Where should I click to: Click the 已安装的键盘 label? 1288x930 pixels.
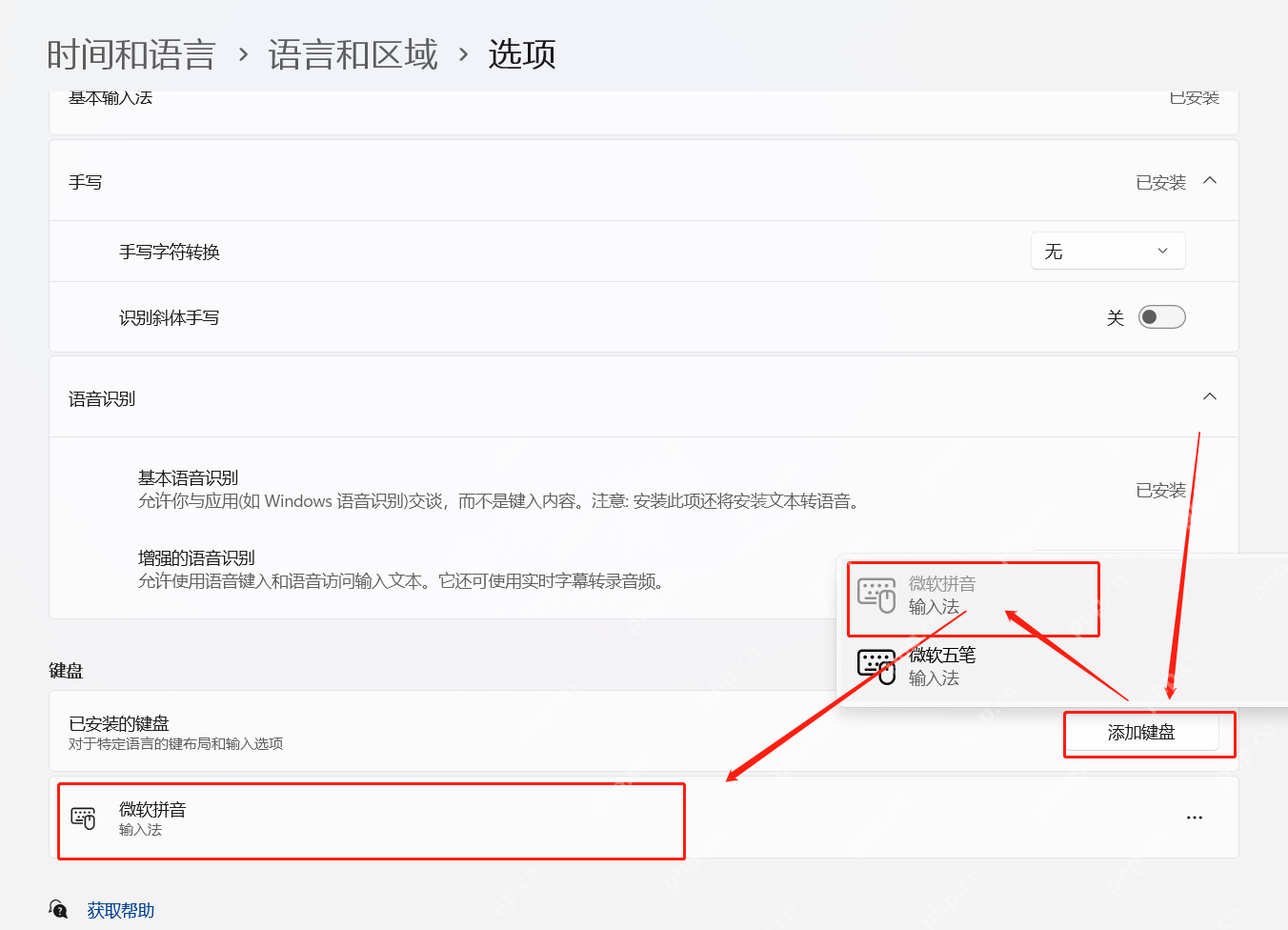coord(119,723)
